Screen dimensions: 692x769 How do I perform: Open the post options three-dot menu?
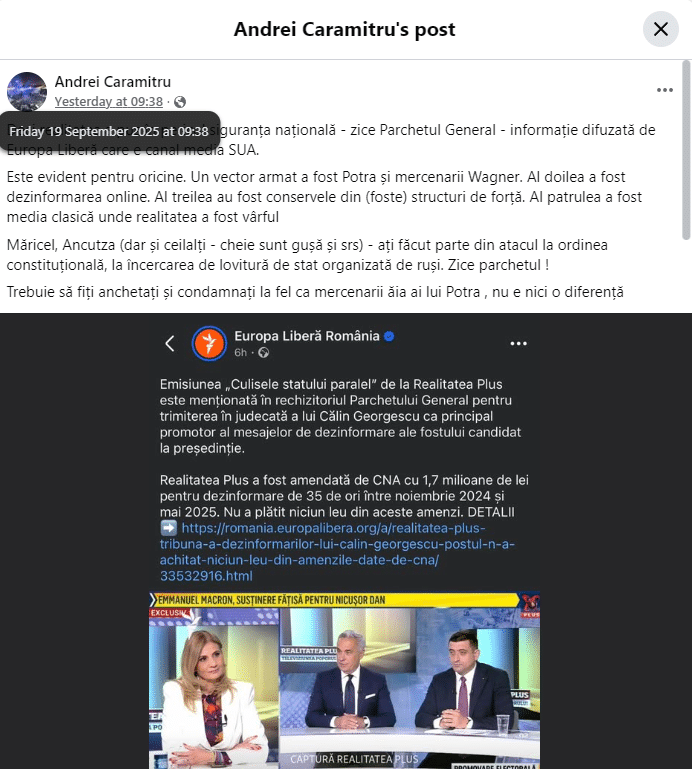[x=665, y=90]
